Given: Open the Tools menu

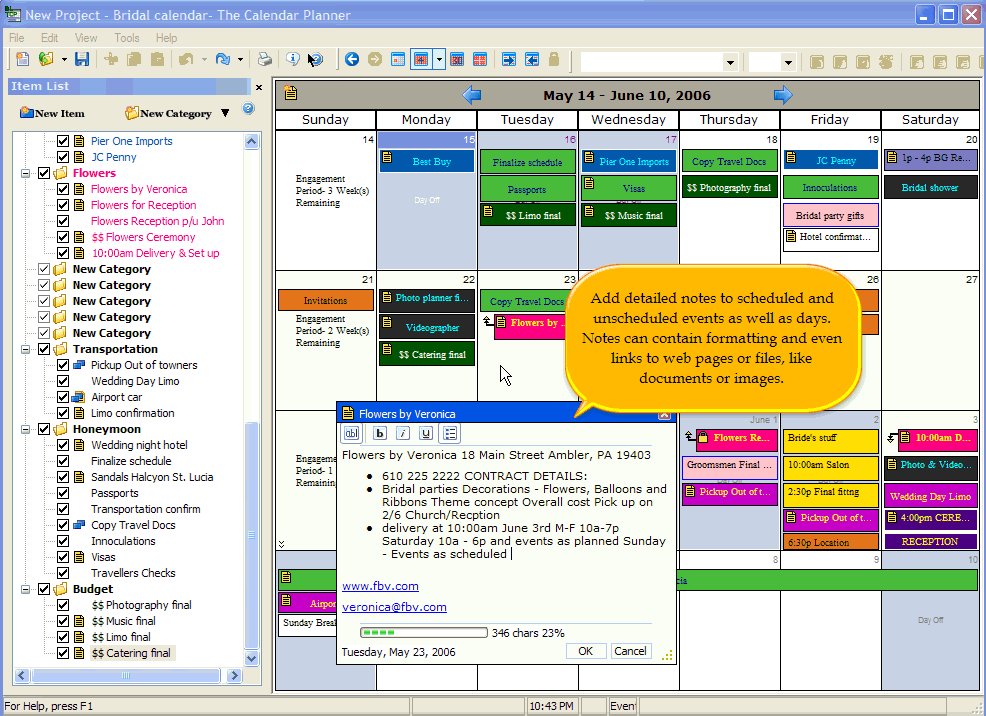Looking at the screenshot, I should click(x=127, y=38).
